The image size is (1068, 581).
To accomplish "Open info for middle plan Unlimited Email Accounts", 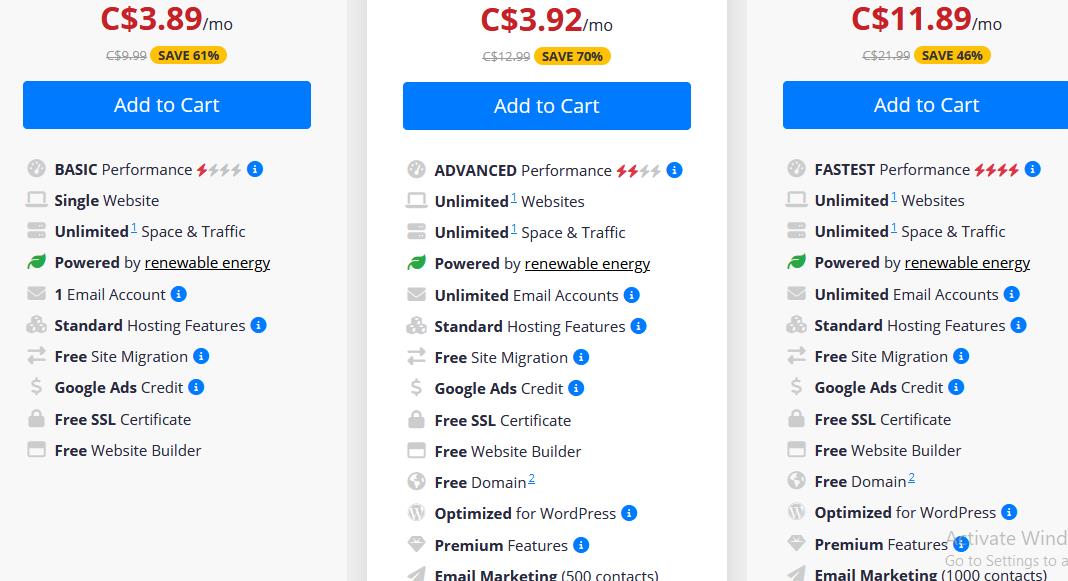I will (x=631, y=295).
